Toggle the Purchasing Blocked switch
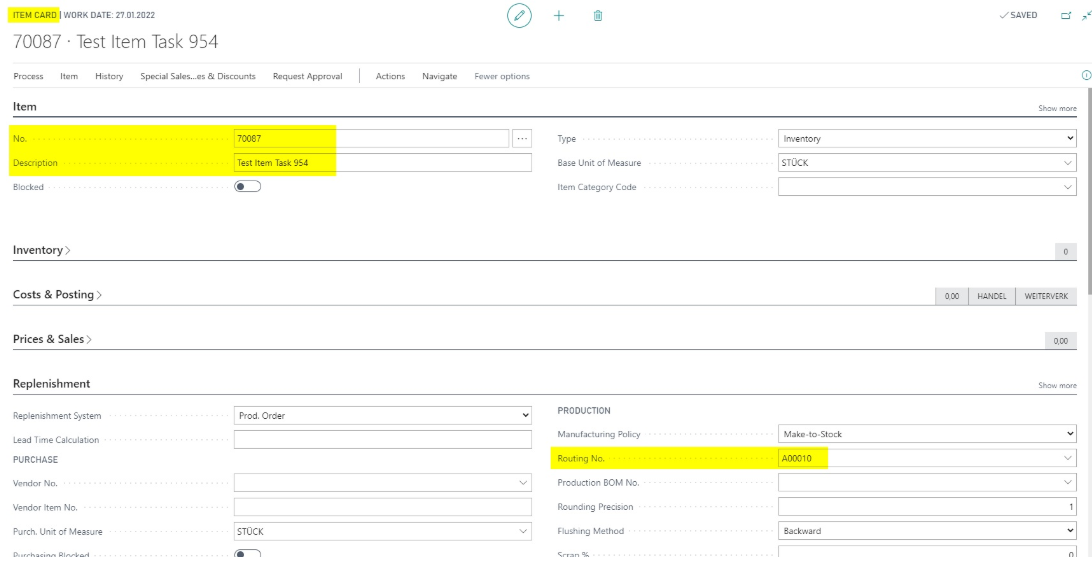 (x=247, y=554)
